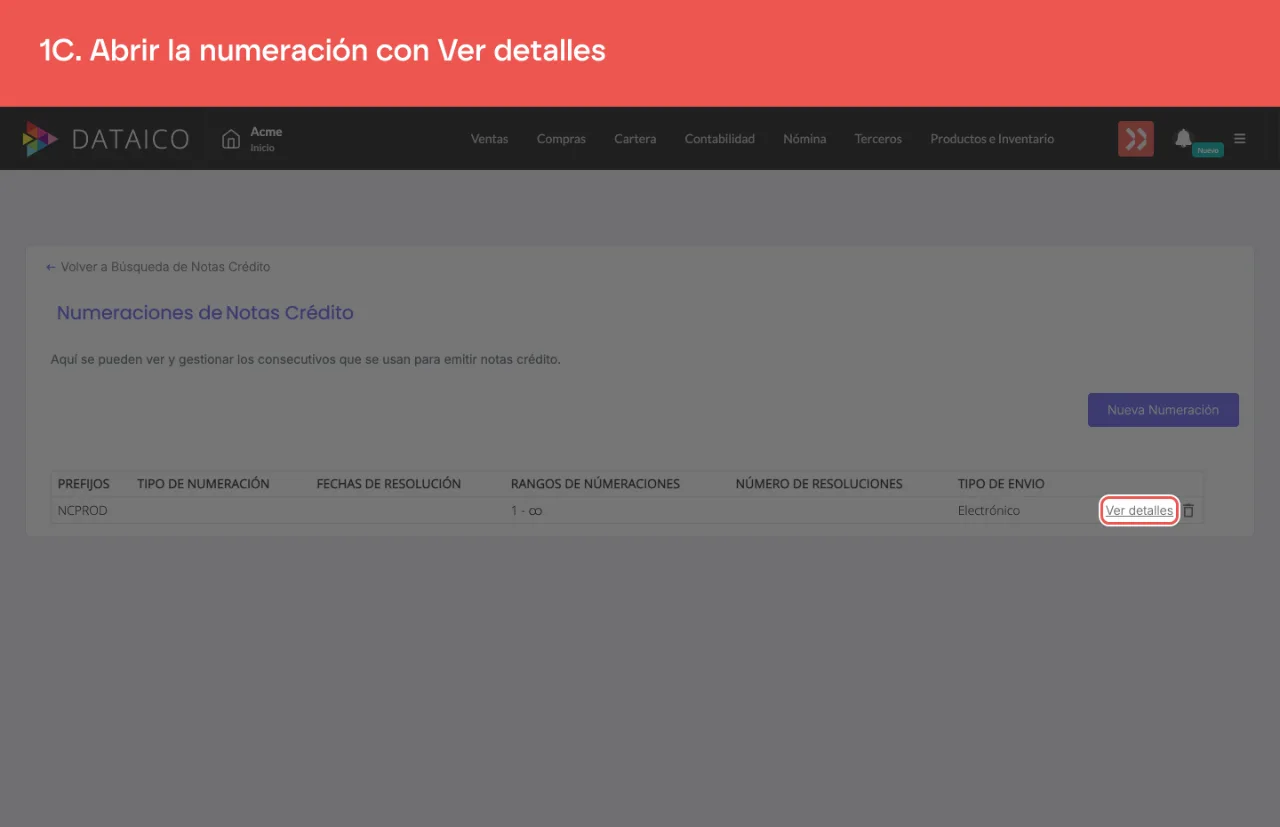1280x827 pixels.
Task: Open the Terceros menu
Action: coord(878,139)
